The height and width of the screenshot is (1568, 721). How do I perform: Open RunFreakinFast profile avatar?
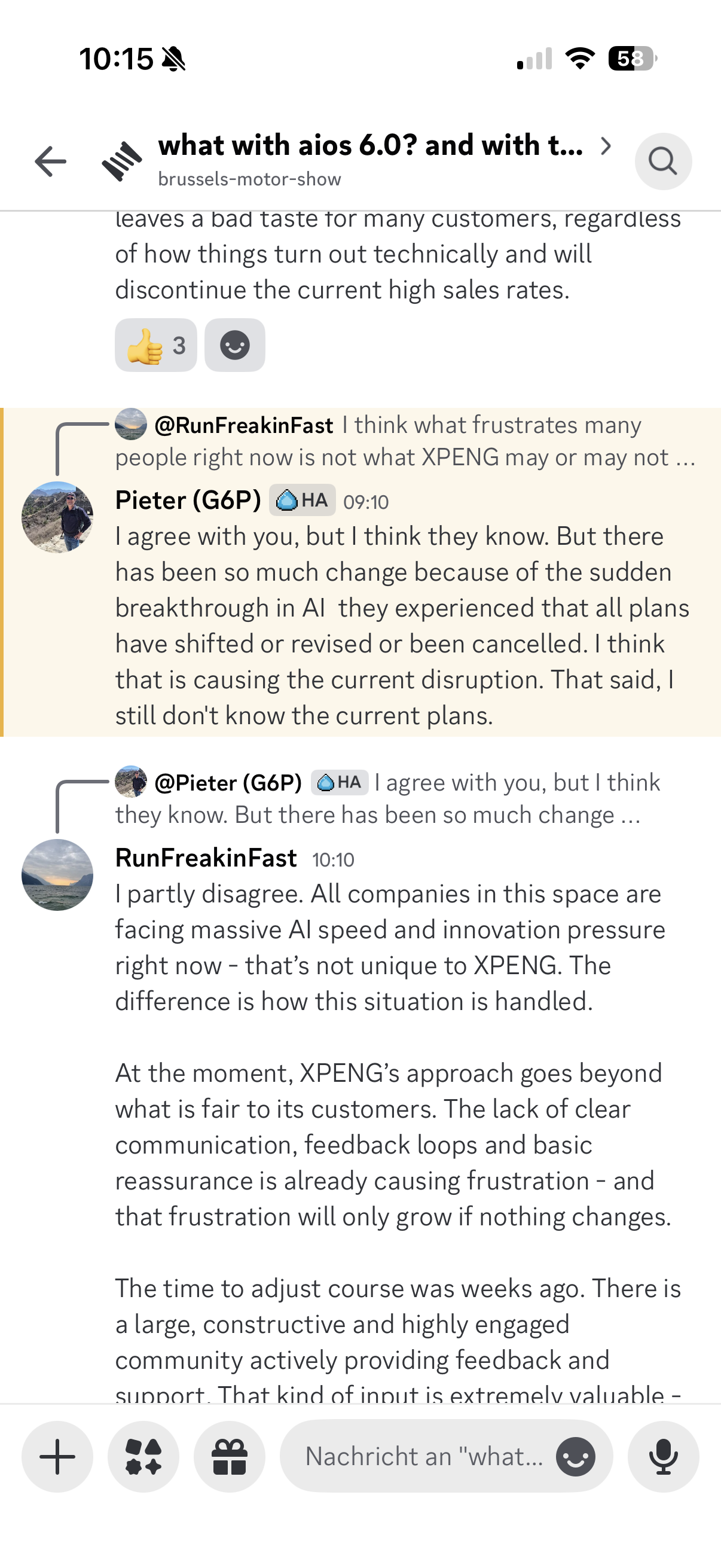click(x=57, y=875)
